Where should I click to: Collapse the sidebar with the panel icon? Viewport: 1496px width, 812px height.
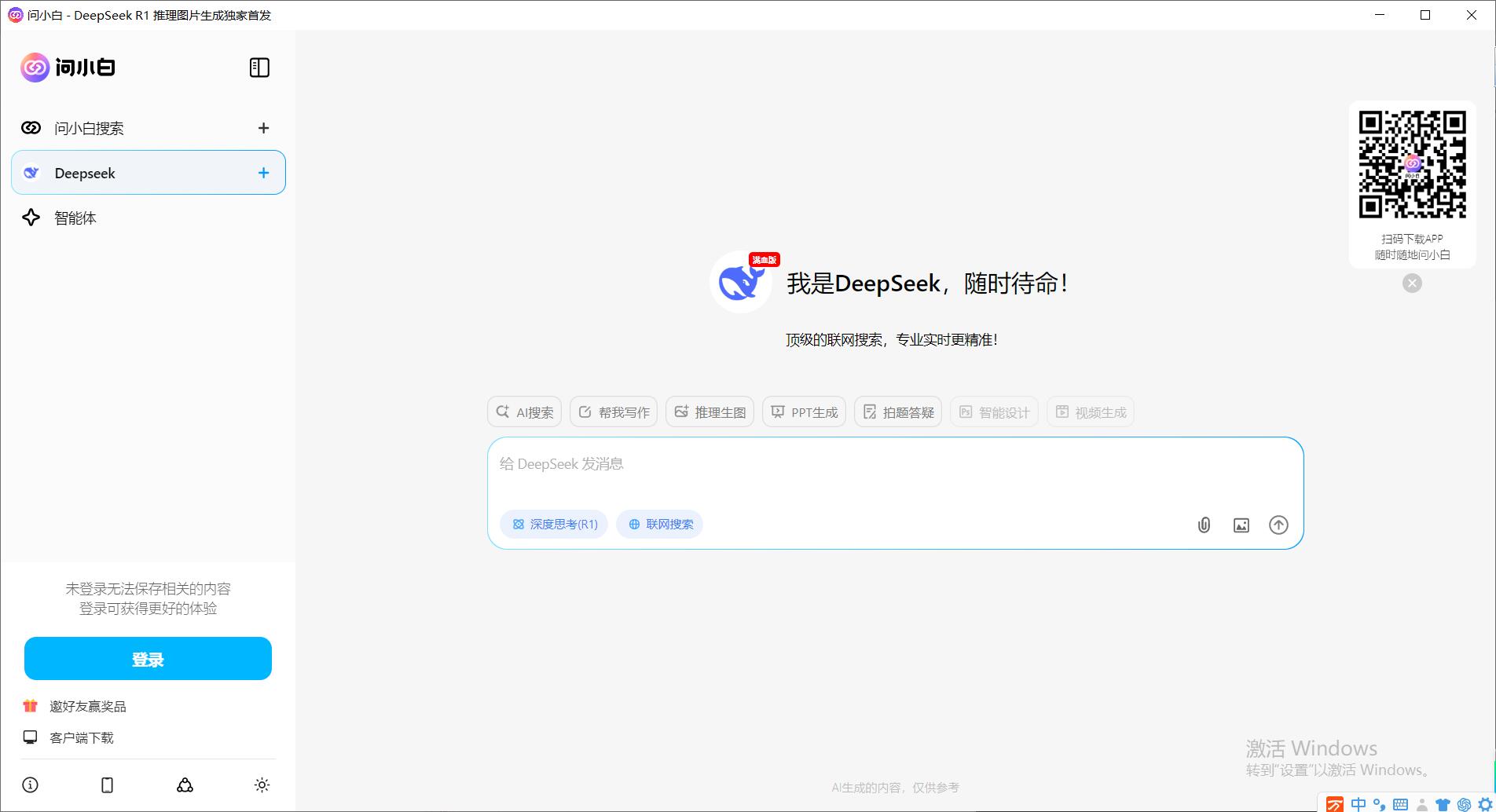tap(259, 68)
